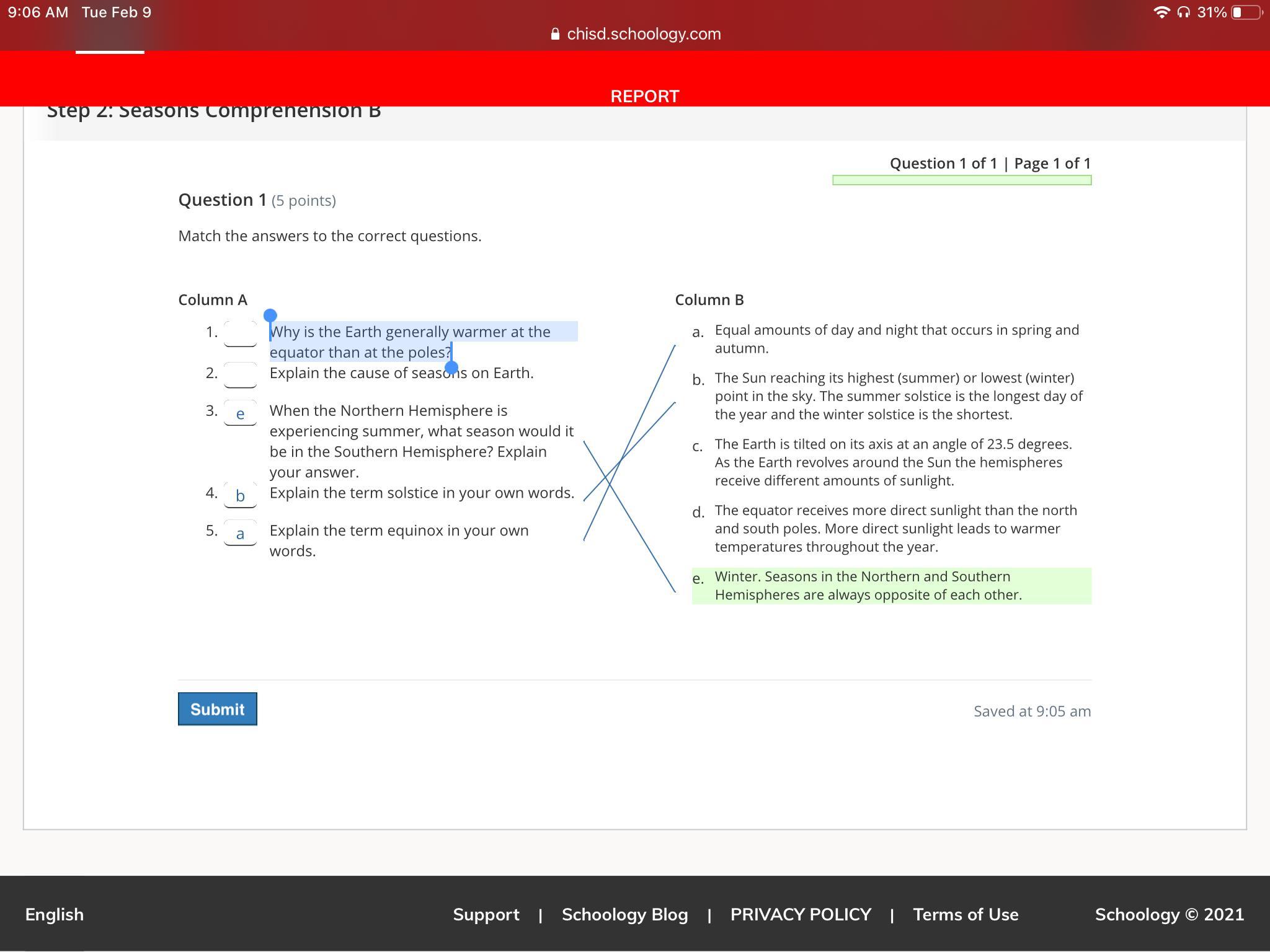Tap the Wi-Fi status icon
This screenshot has height=952, width=1270.
tap(1161, 12)
